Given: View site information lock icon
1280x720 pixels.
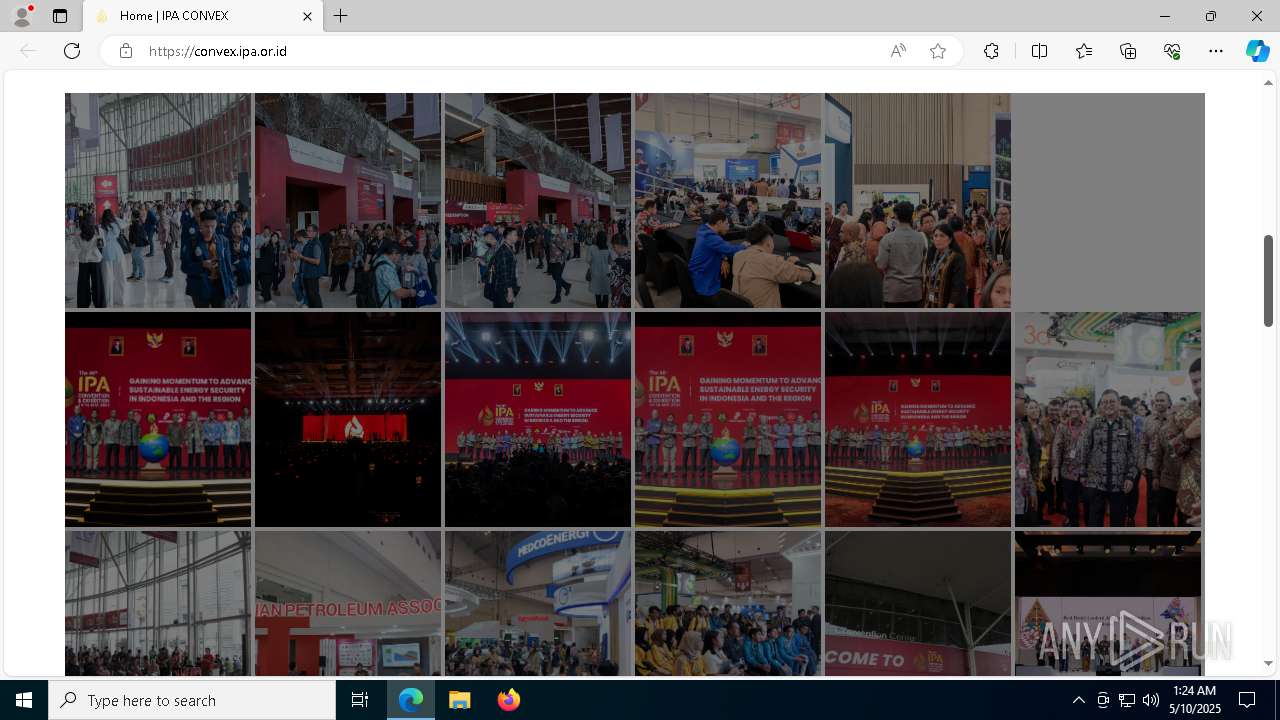Looking at the screenshot, I should point(126,51).
